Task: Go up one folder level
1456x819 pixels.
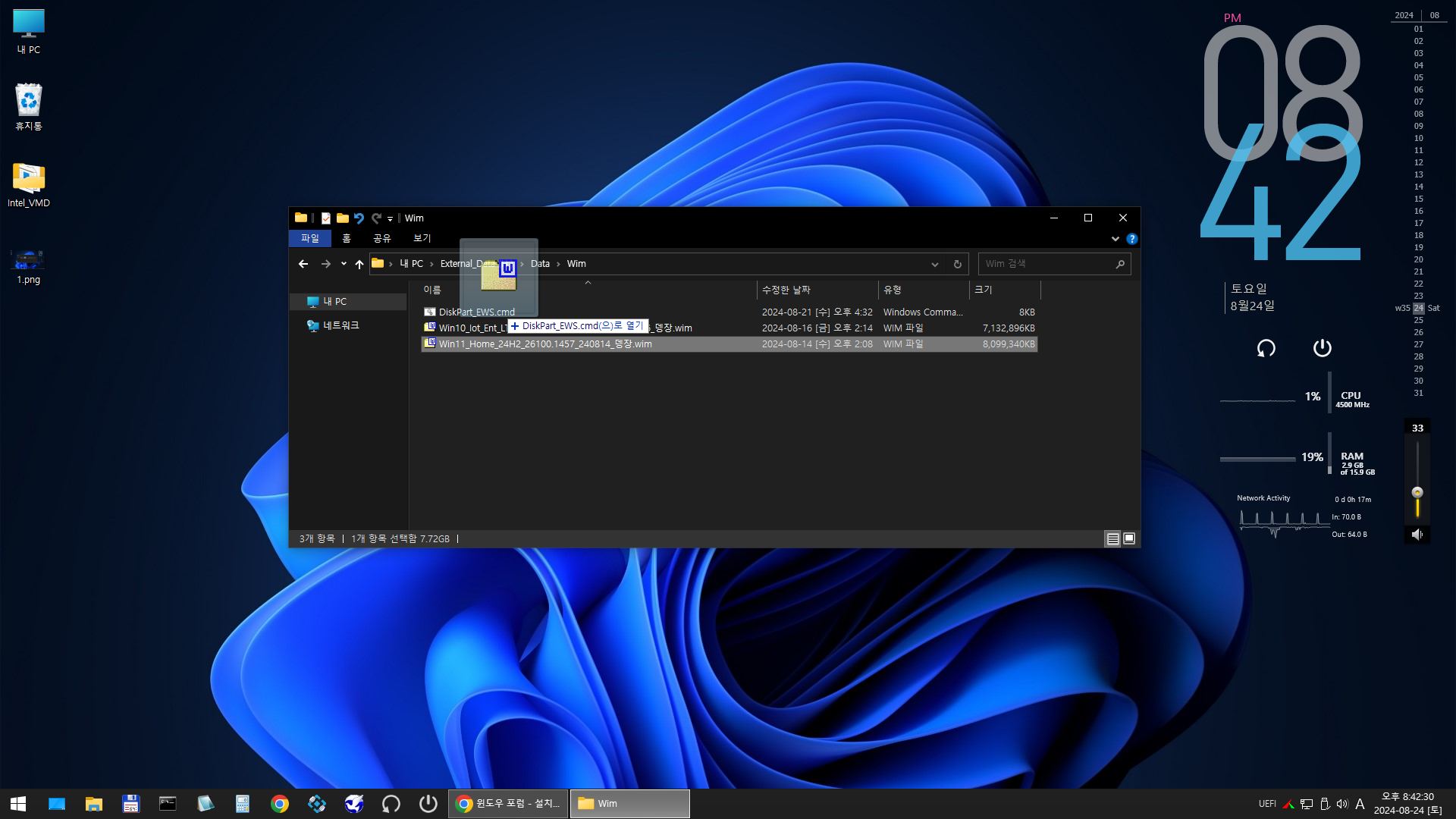Action: (359, 264)
